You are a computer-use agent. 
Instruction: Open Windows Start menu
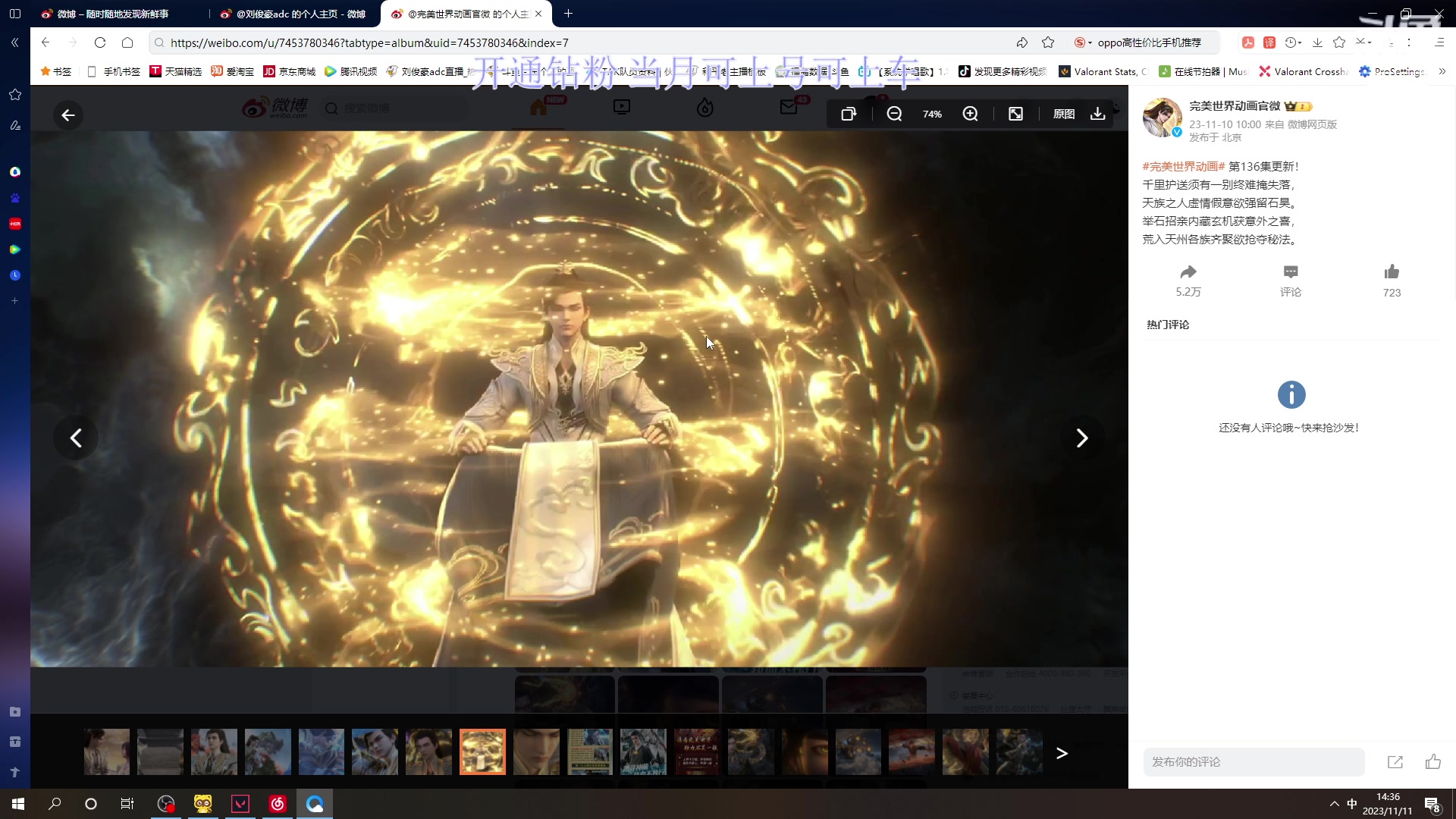pos(18,804)
